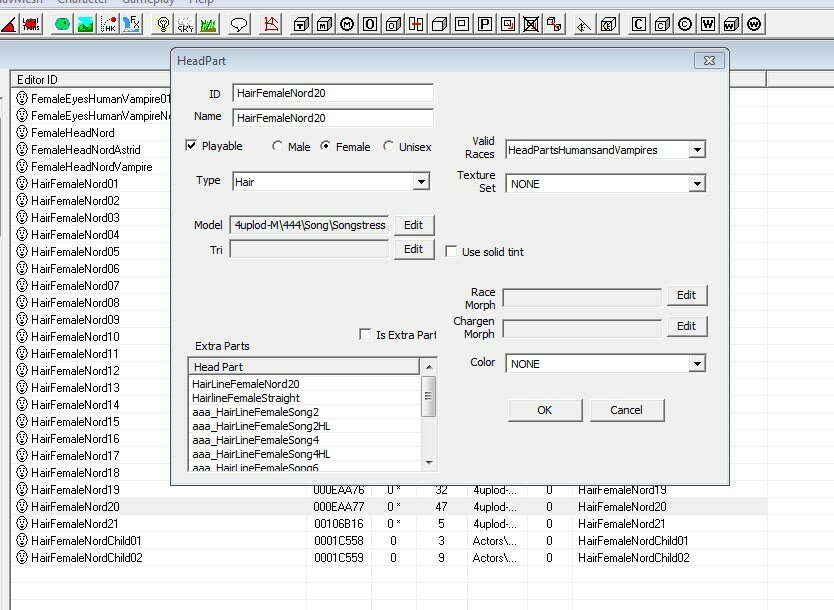Open the Color dropdown
This screenshot has width=834, height=610.
click(697, 364)
